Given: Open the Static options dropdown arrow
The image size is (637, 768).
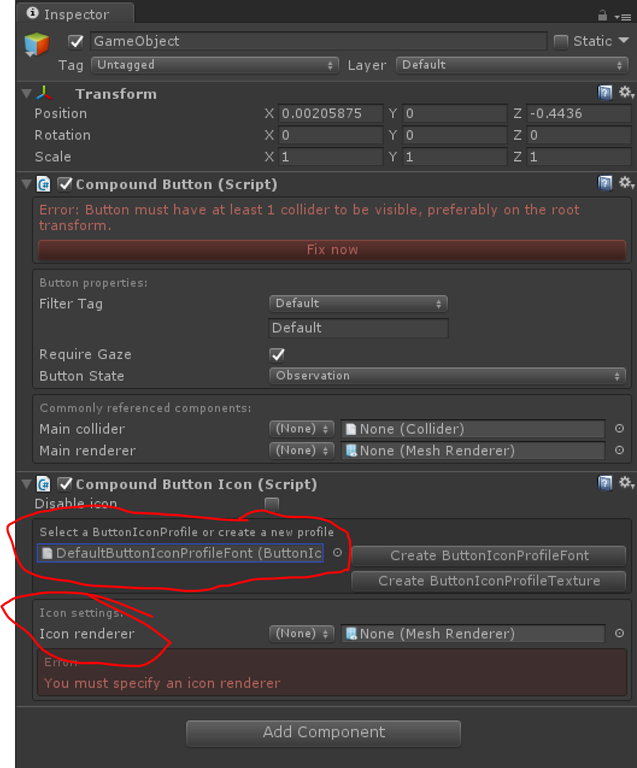Looking at the screenshot, I should pyautogui.click(x=624, y=41).
